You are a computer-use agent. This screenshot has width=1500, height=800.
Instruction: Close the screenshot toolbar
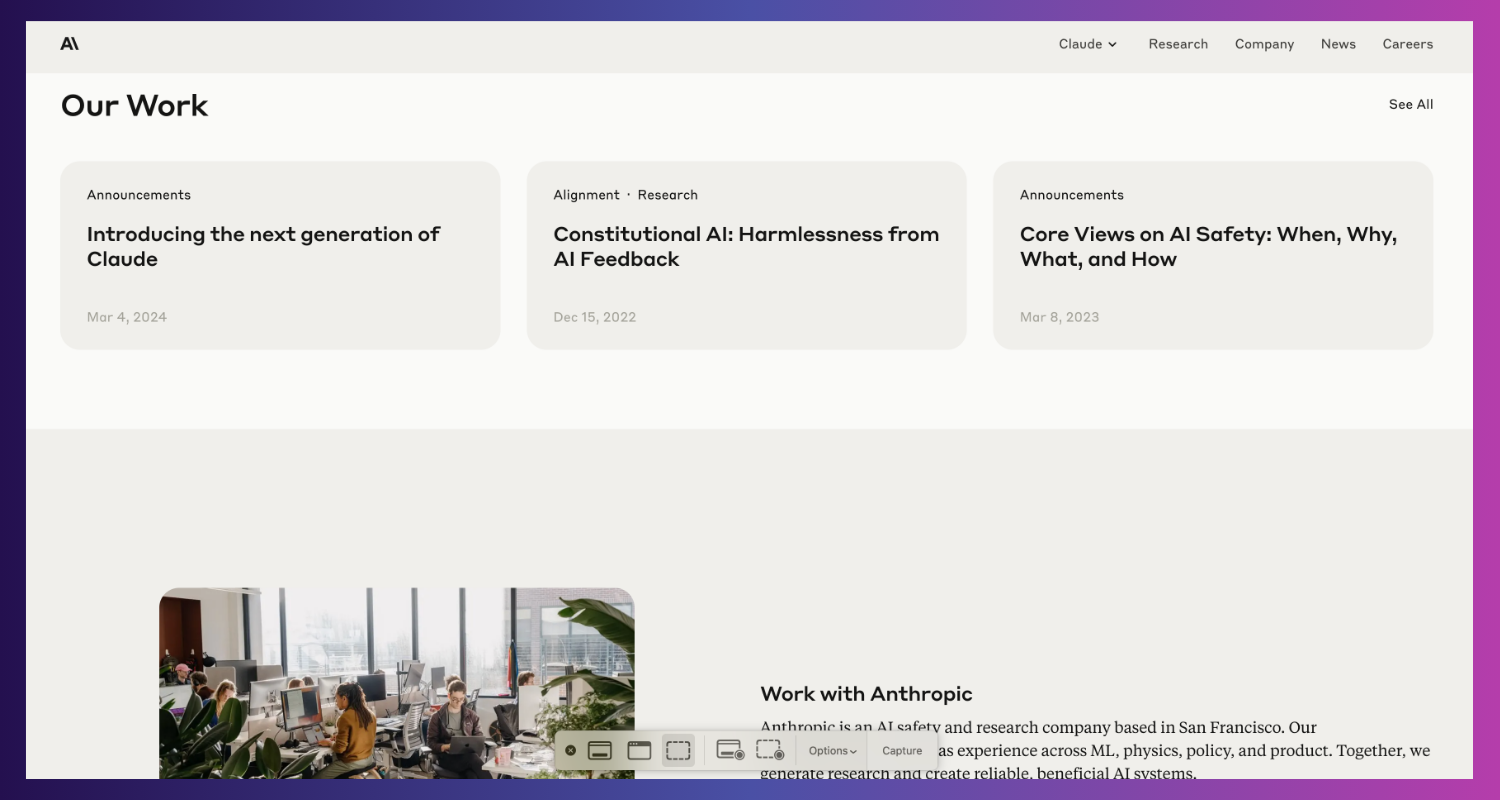point(571,750)
